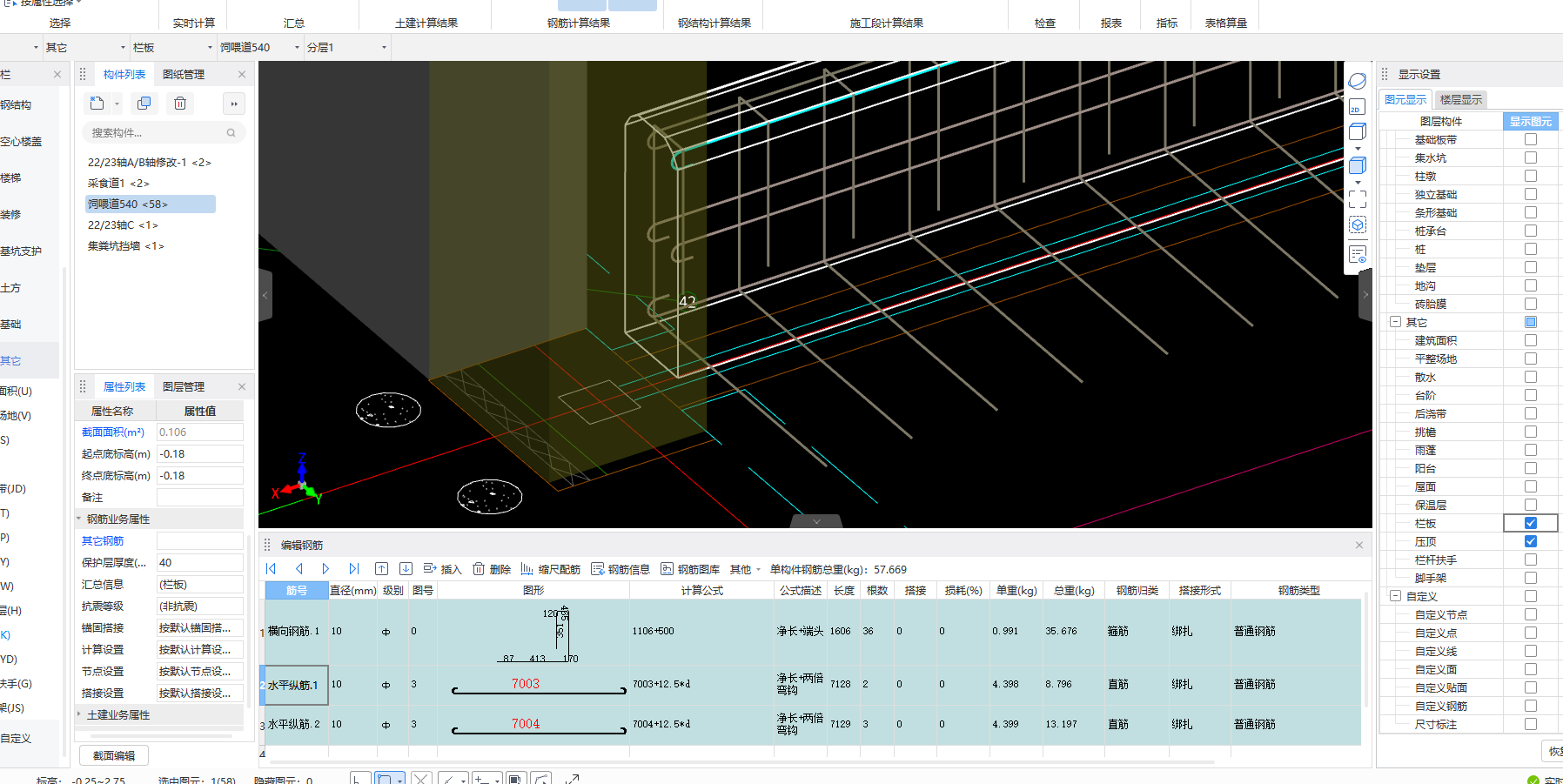Collapse the bottom rebar panel handle
This screenshot has height=784, width=1563.
[816, 521]
